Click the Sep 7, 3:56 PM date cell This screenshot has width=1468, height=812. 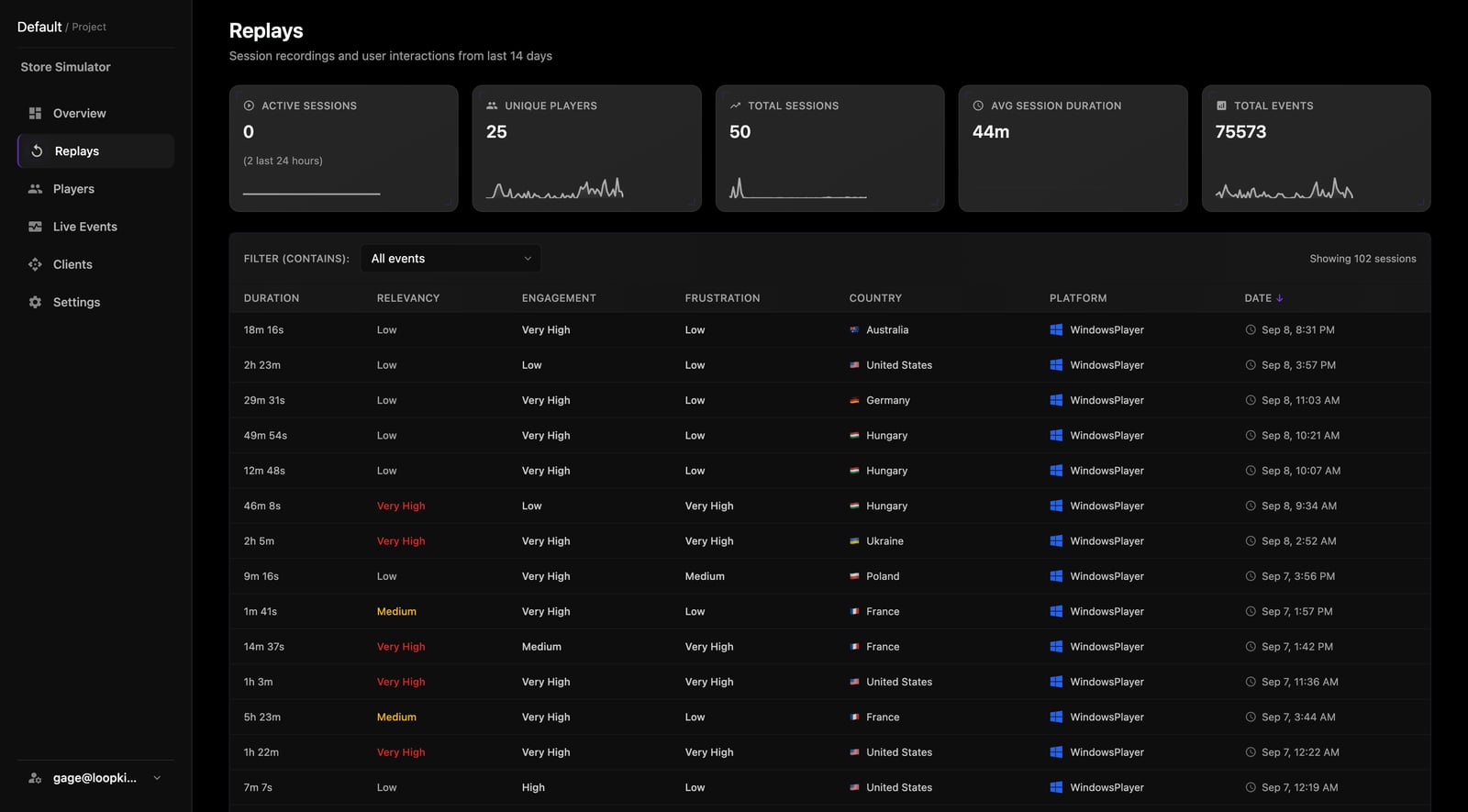tap(1297, 576)
